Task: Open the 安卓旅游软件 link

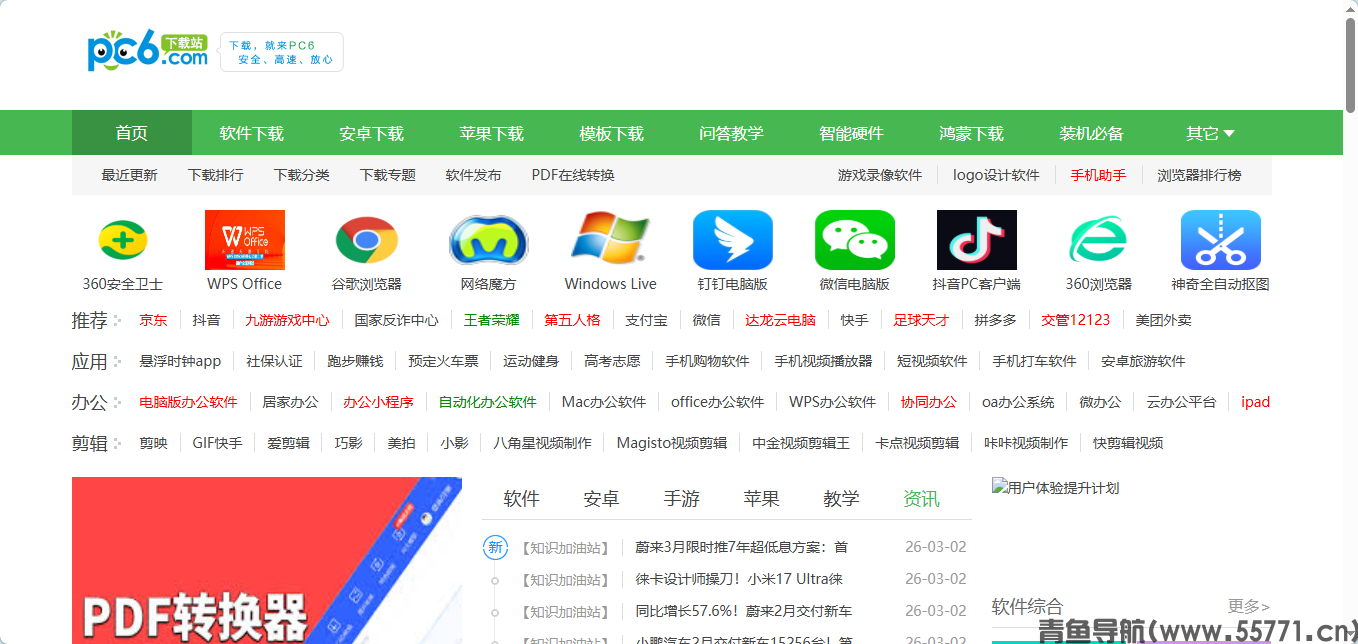Action: (x=1144, y=361)
